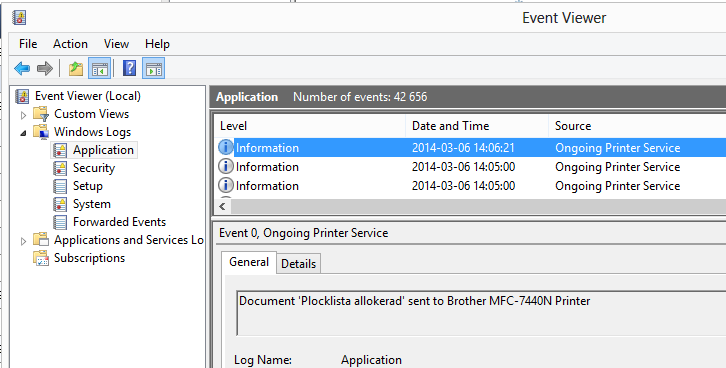Click the System log icon
The height and width of the screenshot is (368, 726).
60,204
